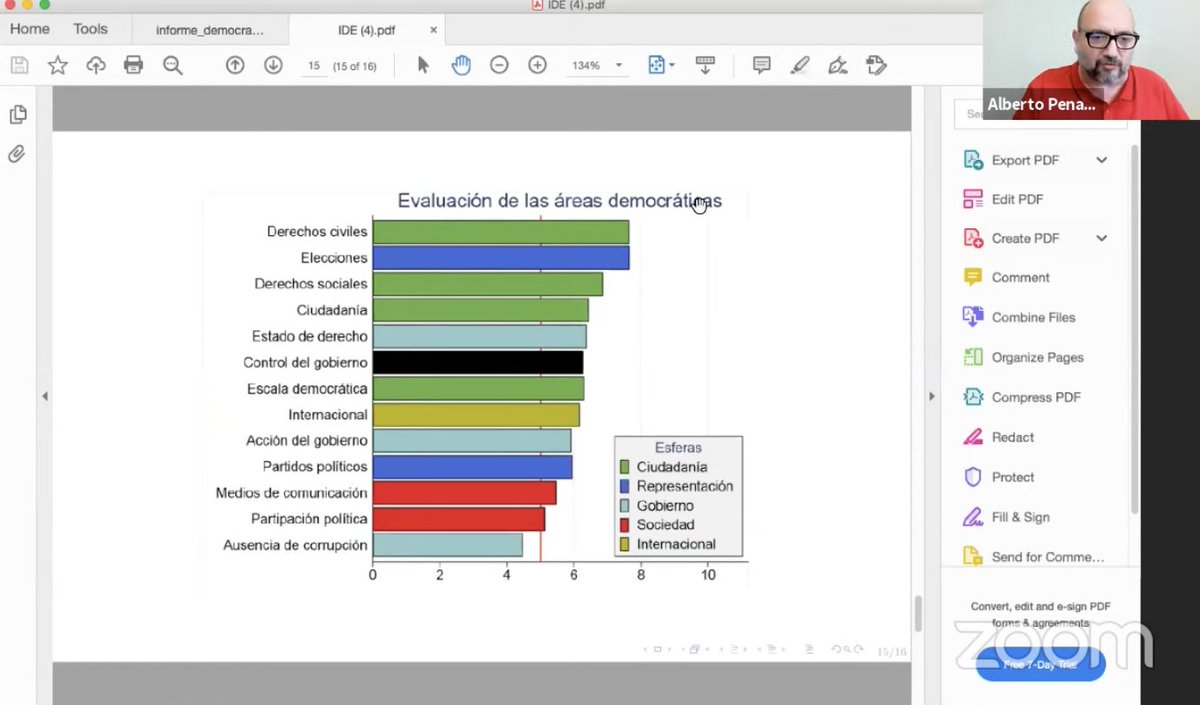The width and height of the screenshot is (1200, 705).
Task: Click the Save disk icon
Action: pos(19,65)
